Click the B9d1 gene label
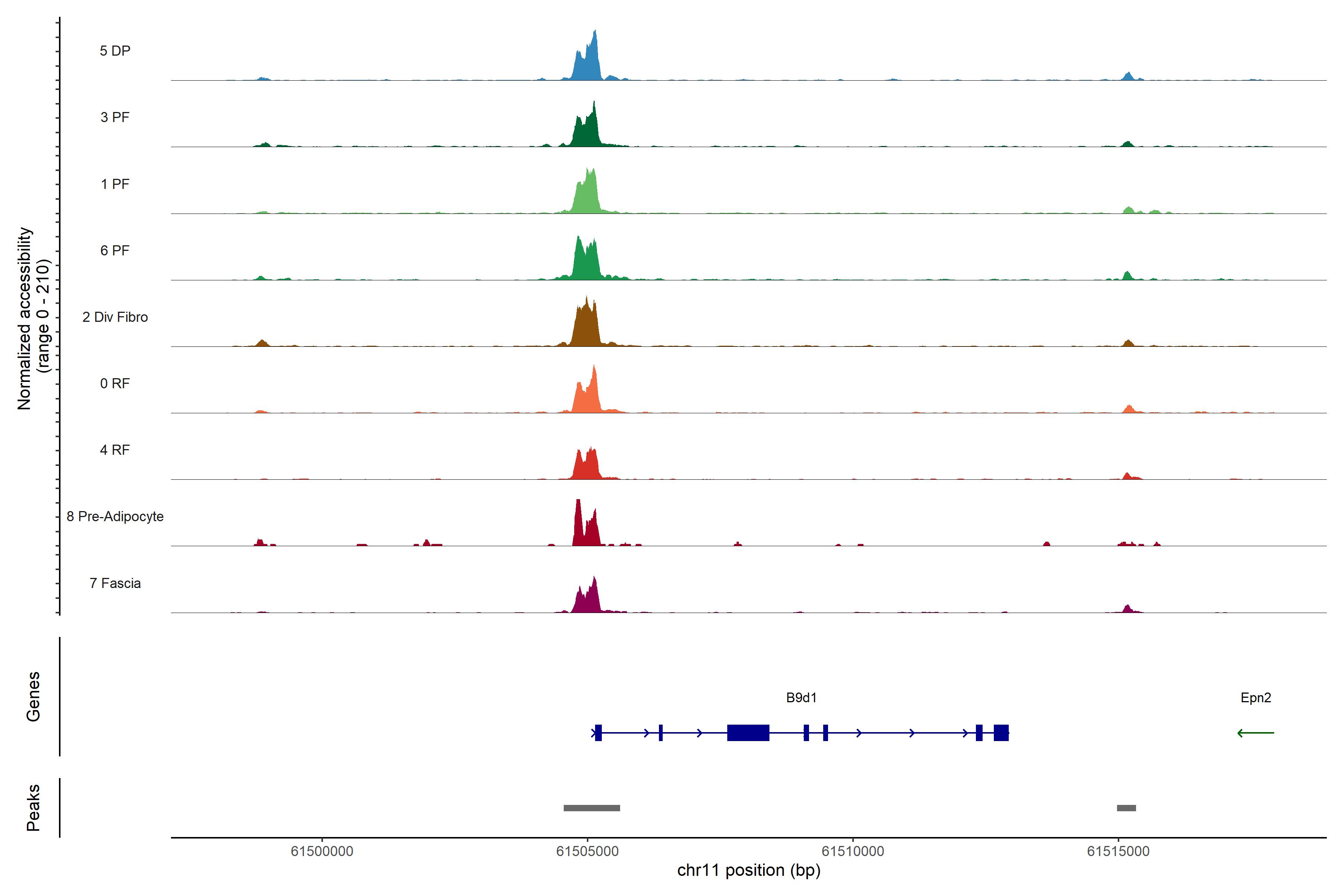 [x=801, y=698]
